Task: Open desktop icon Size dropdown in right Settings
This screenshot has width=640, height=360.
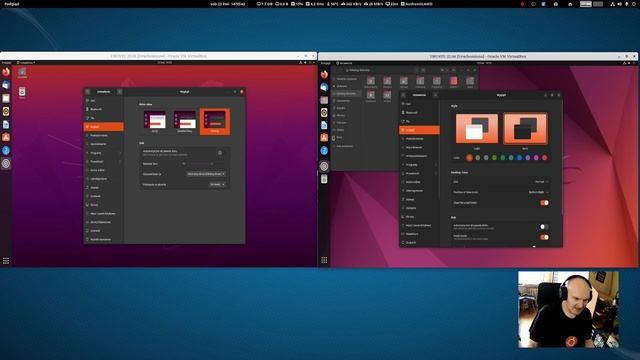Action: 541,182
